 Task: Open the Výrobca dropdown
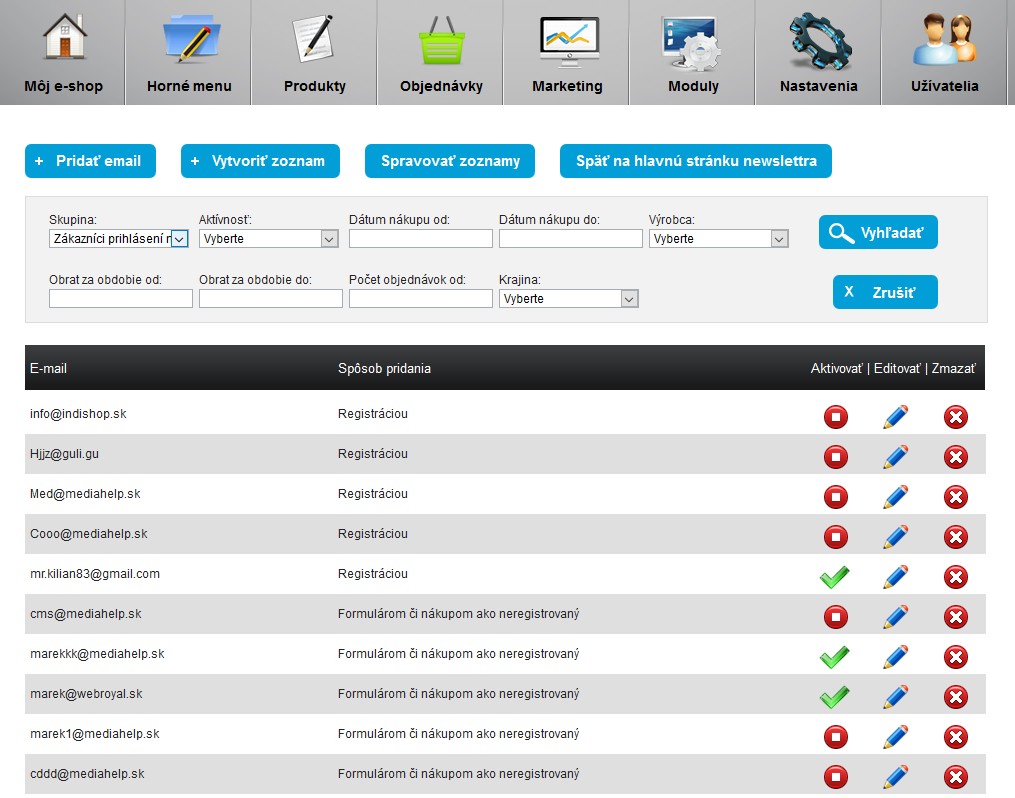[718, 239]
